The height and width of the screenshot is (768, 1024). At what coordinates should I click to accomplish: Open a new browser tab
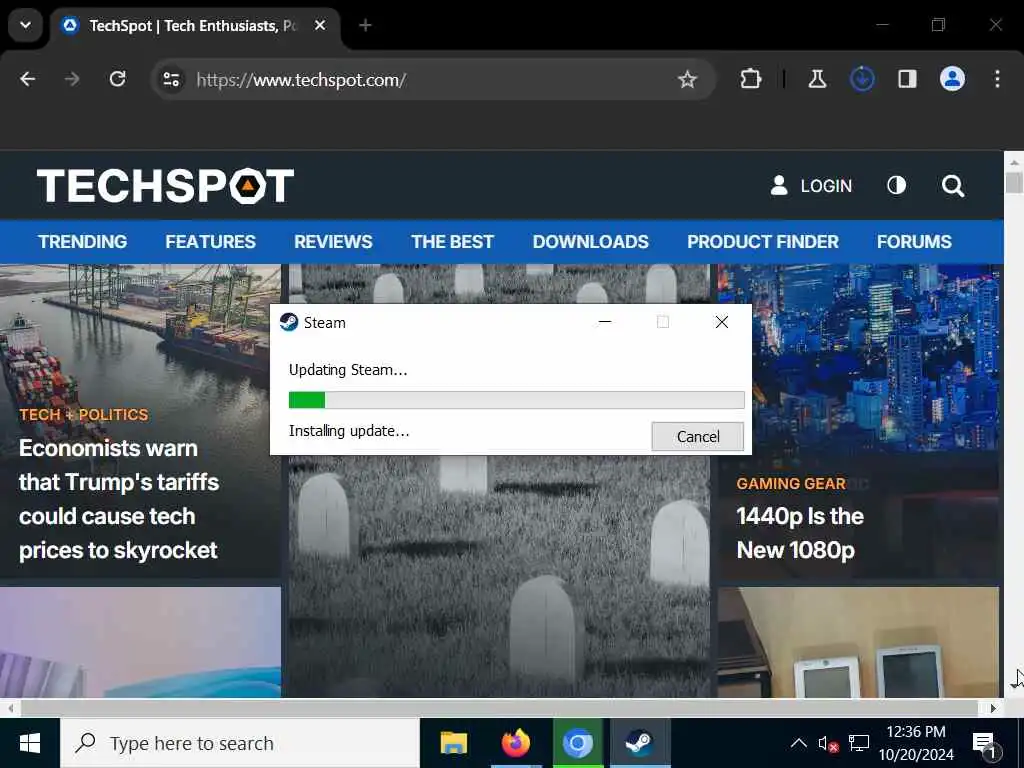pos(365,25)
